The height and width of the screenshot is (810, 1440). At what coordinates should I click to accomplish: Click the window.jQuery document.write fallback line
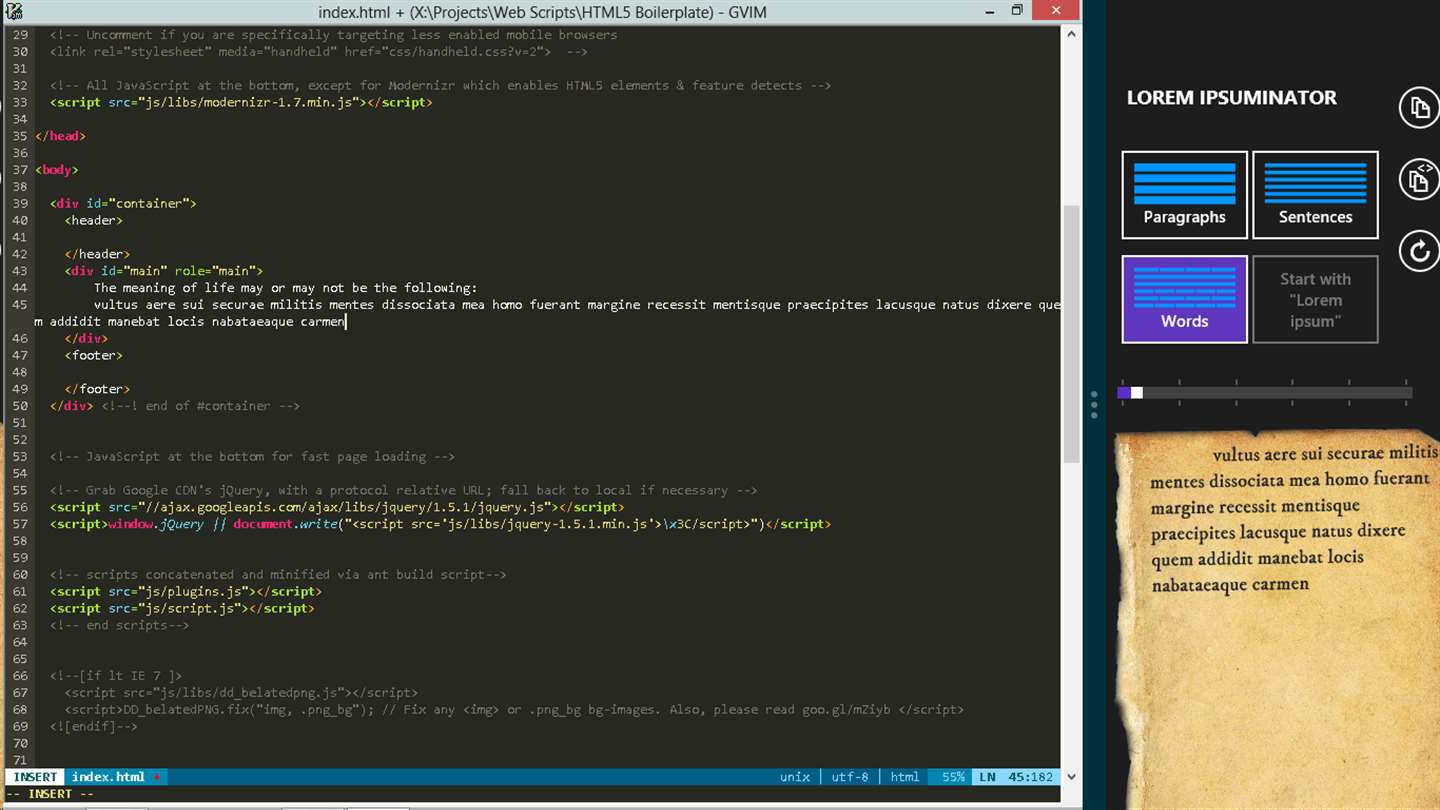[440, 524]
